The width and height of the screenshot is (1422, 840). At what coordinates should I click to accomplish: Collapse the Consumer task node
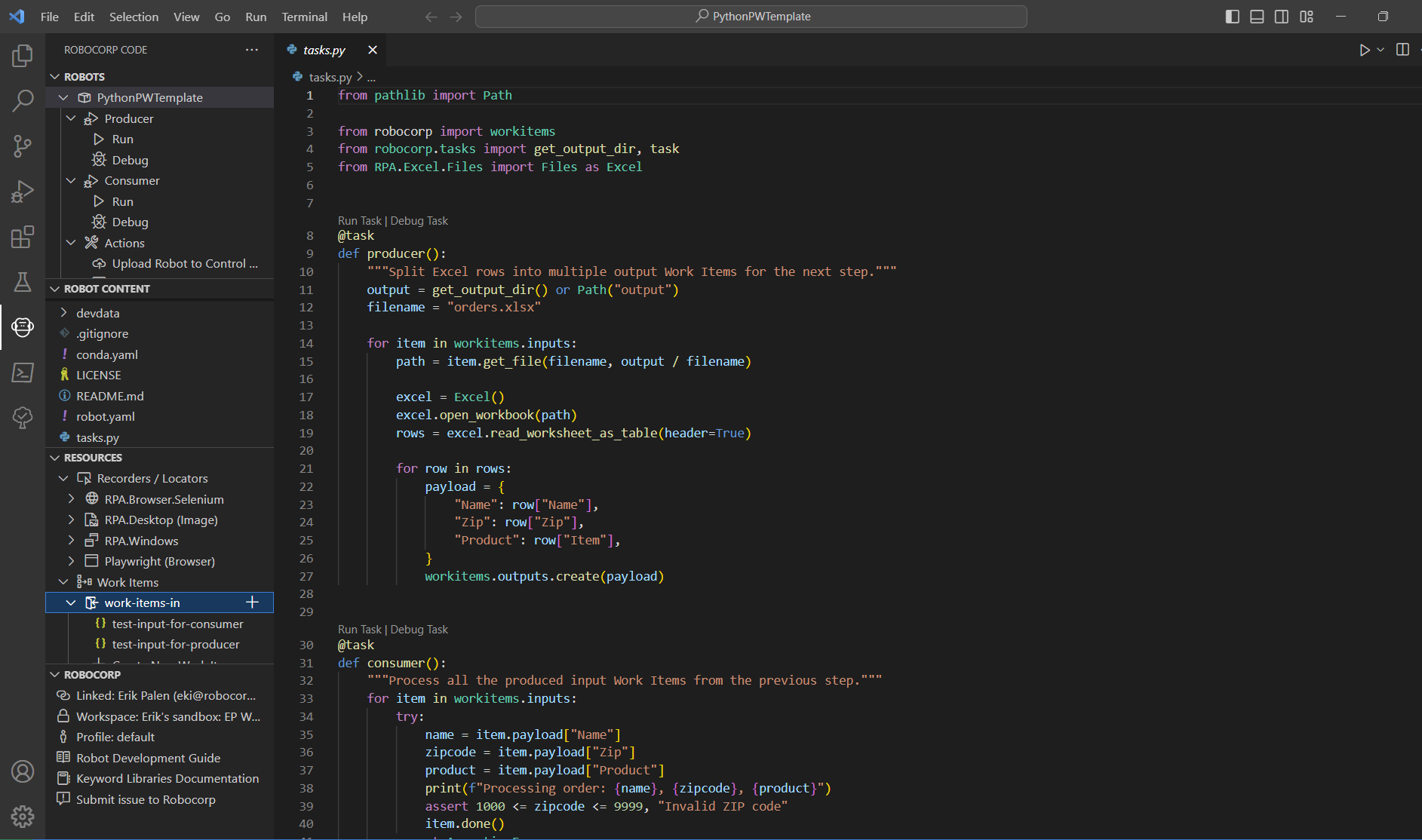coord(72,181)
